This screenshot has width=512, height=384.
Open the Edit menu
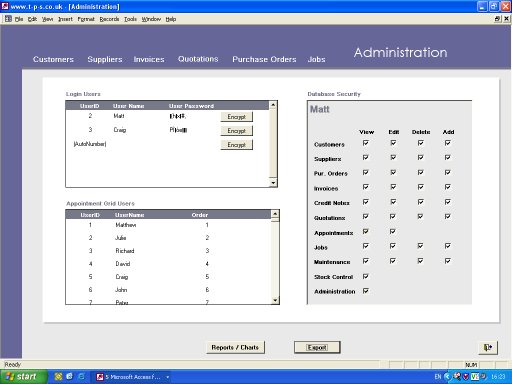pyautogui.click(x=32, y=19)
